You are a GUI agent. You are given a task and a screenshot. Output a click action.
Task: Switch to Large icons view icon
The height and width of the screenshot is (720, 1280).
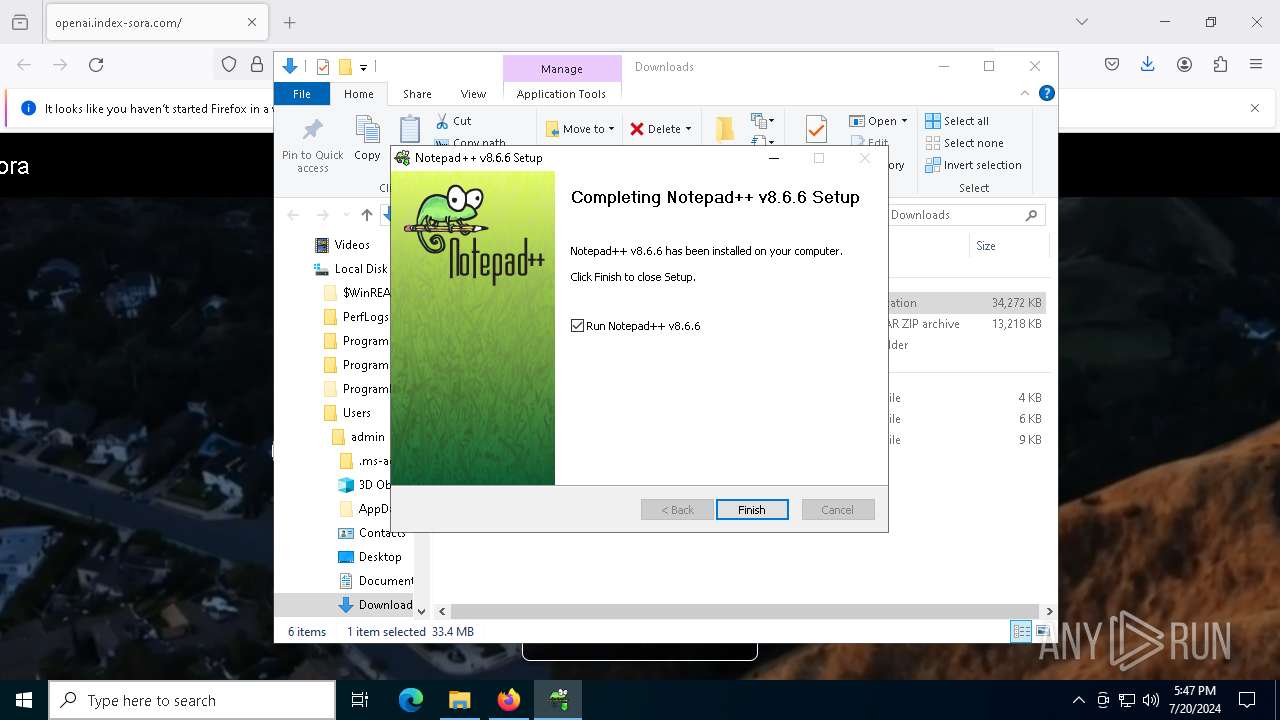click(1042, 631)
